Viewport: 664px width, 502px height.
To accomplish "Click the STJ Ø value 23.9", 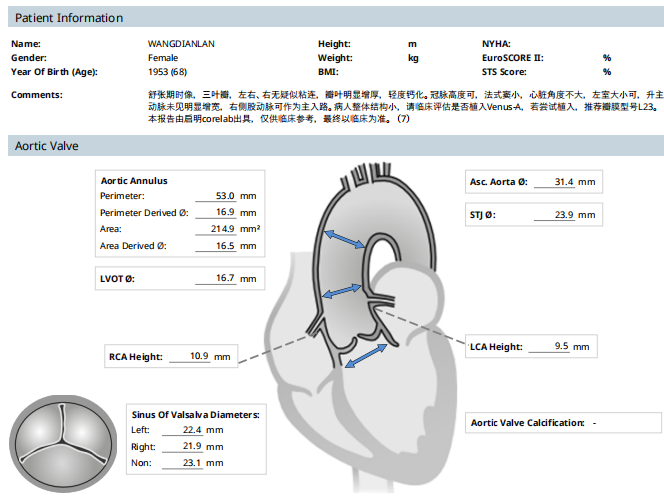I will (563, 215).
